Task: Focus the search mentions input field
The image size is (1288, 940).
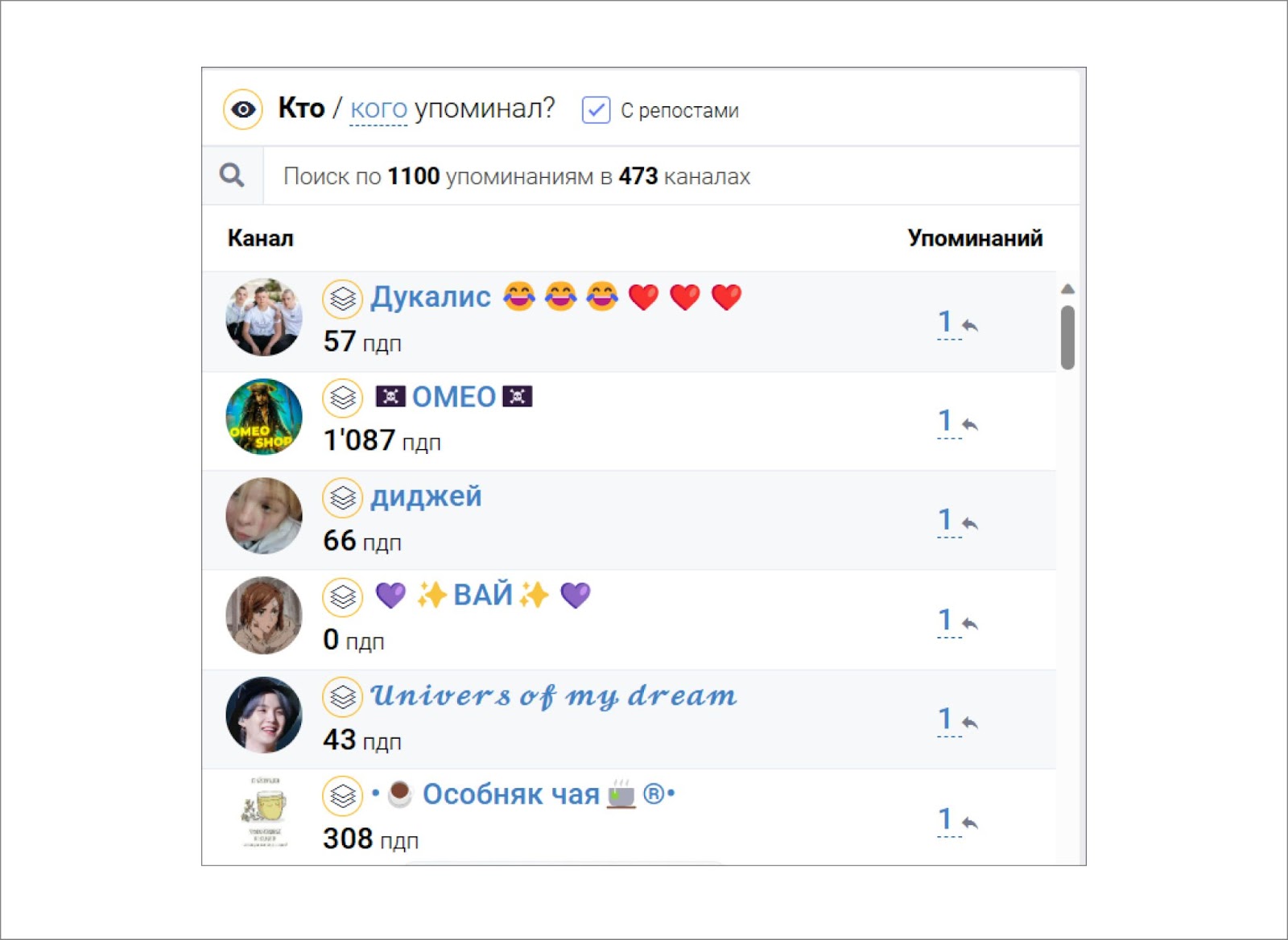Action: tap(671, 176)
